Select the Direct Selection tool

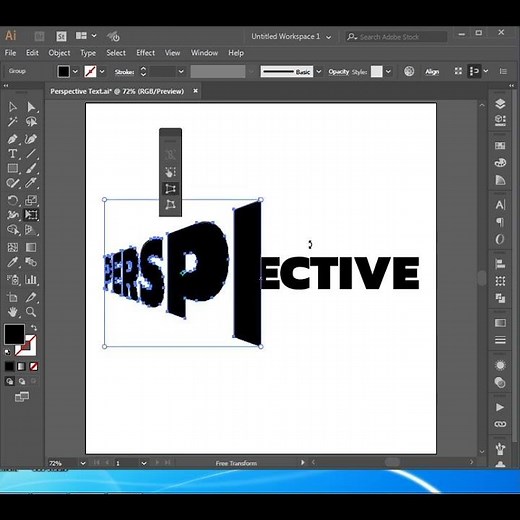[31, 107]
